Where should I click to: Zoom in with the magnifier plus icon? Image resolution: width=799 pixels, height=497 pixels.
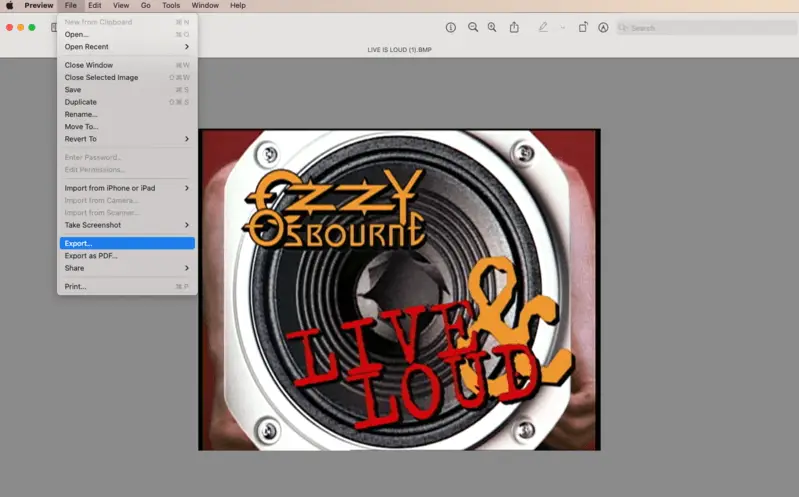[492, 28]
